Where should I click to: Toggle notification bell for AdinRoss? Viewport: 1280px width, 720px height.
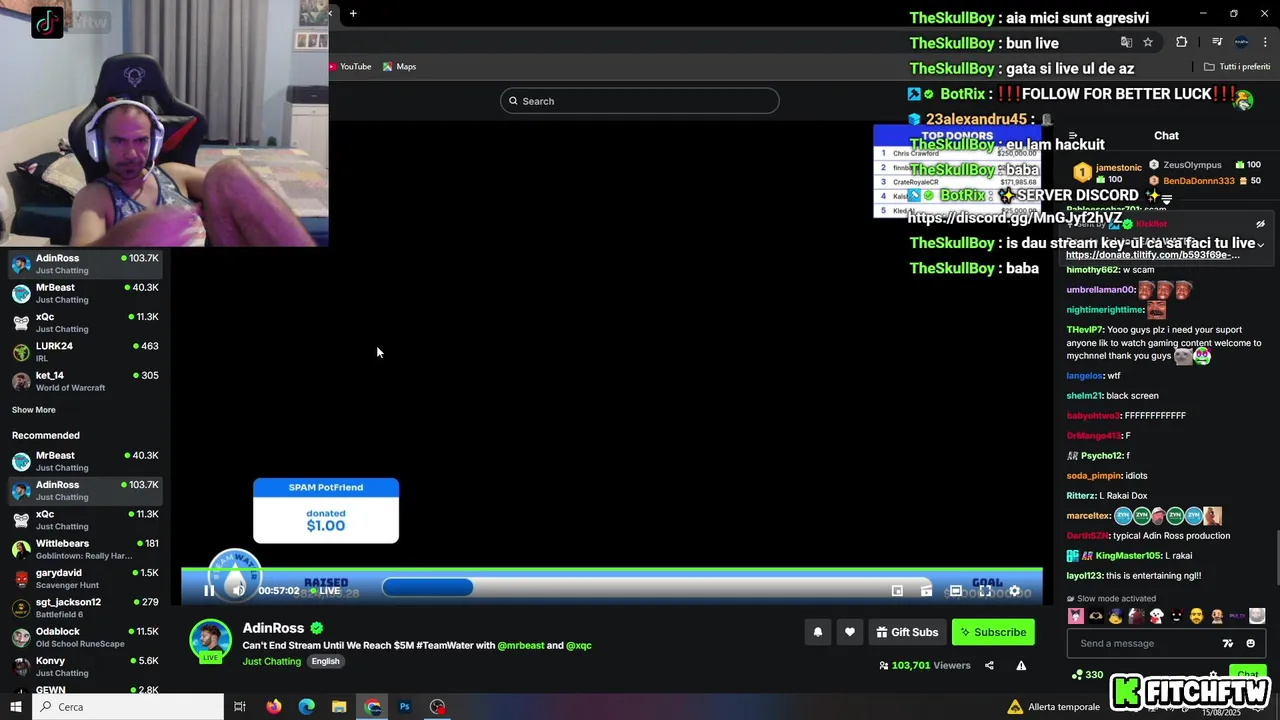pyautogui.click(x=818, y=632)
